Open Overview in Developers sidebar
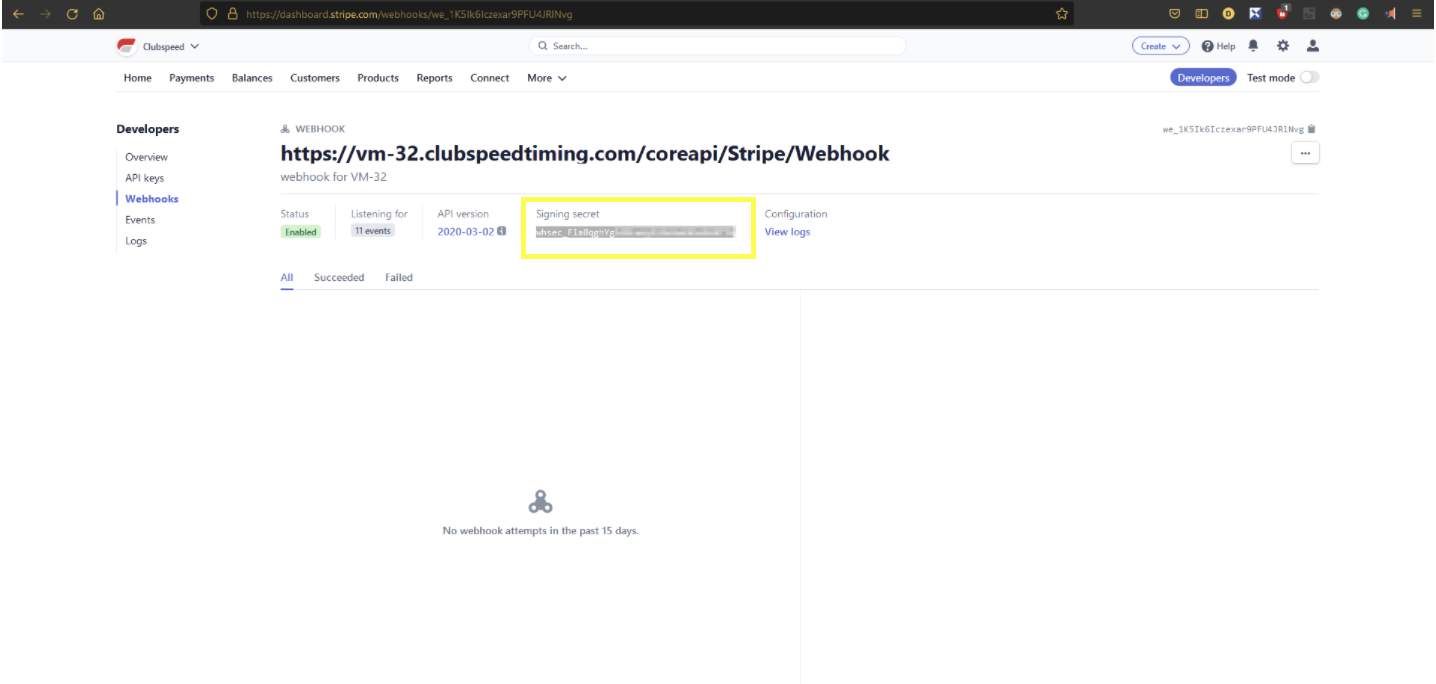This screenshot has height=684, width=1436. pyautogui.click(x=146, y=157)
